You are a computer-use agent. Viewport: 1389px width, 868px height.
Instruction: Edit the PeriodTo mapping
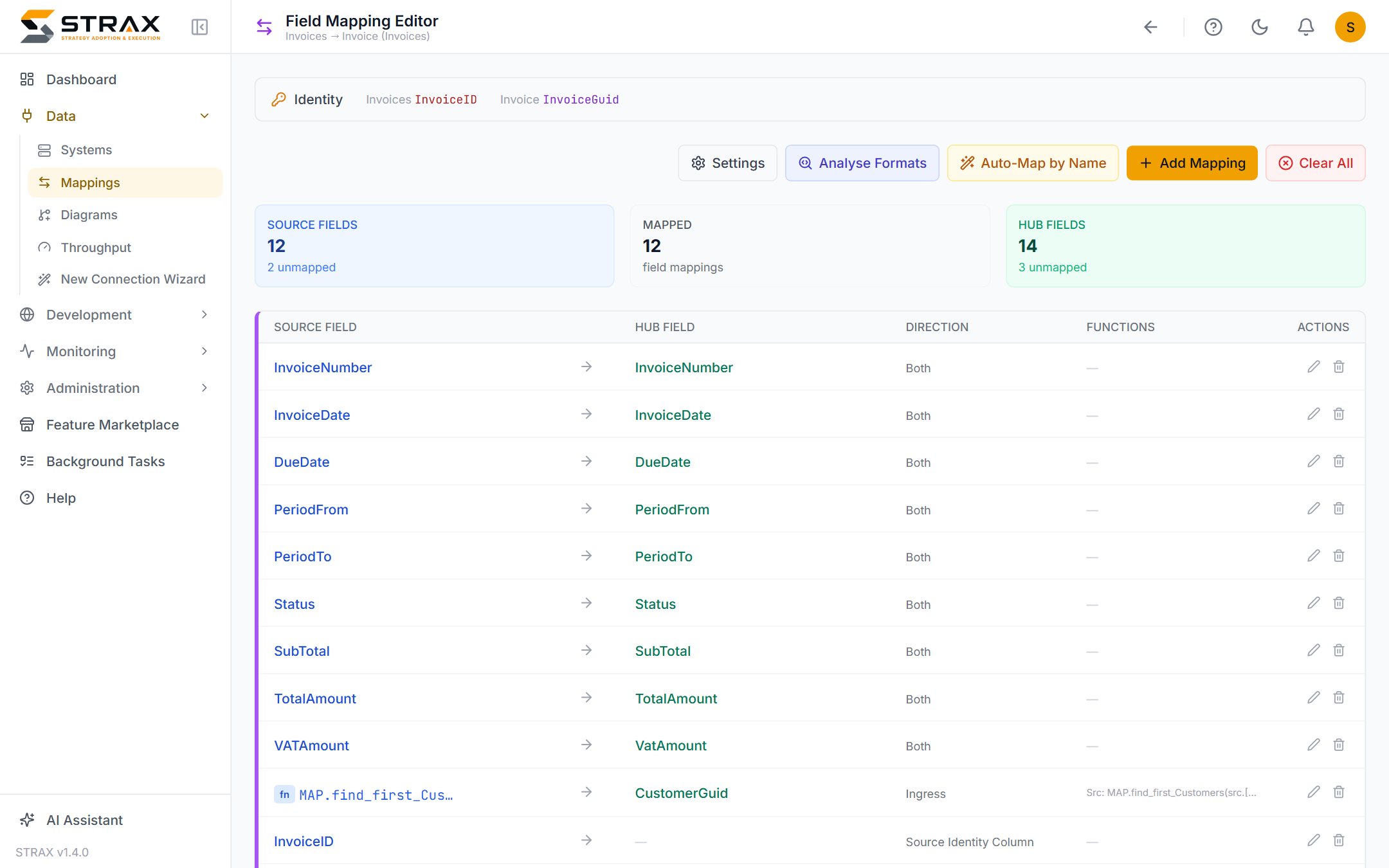(x=1314, y=556)
